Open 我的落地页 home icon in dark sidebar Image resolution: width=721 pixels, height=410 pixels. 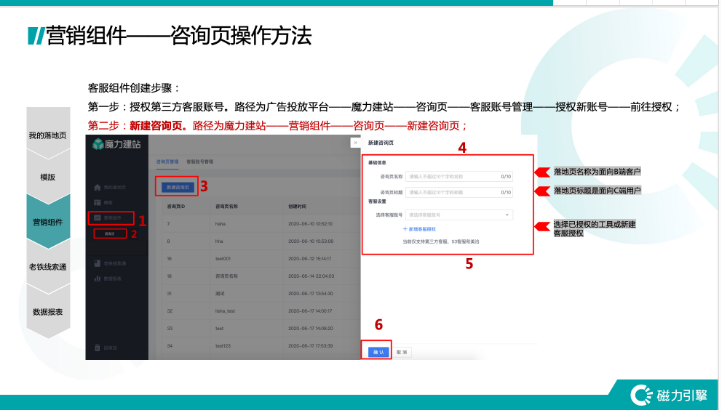point(97,187)
